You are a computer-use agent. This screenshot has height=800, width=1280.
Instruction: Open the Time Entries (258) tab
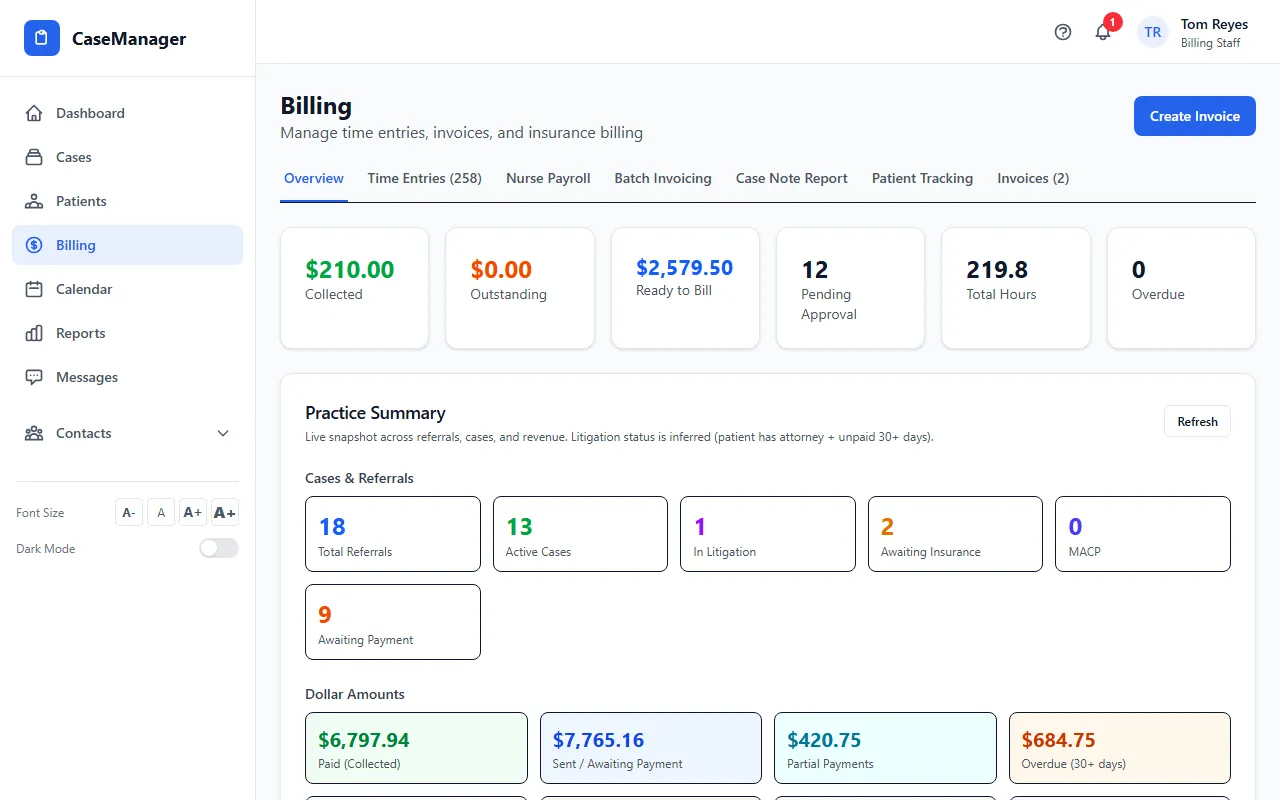coord(425,179)
